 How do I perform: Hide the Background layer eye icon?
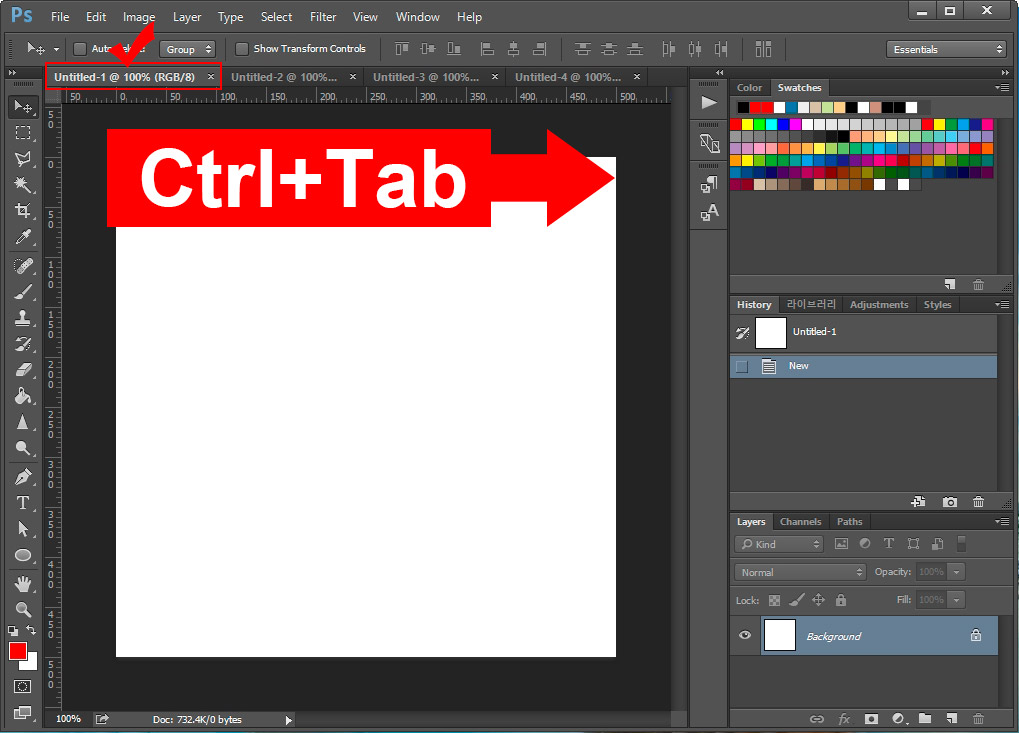[x=745, y=635]
